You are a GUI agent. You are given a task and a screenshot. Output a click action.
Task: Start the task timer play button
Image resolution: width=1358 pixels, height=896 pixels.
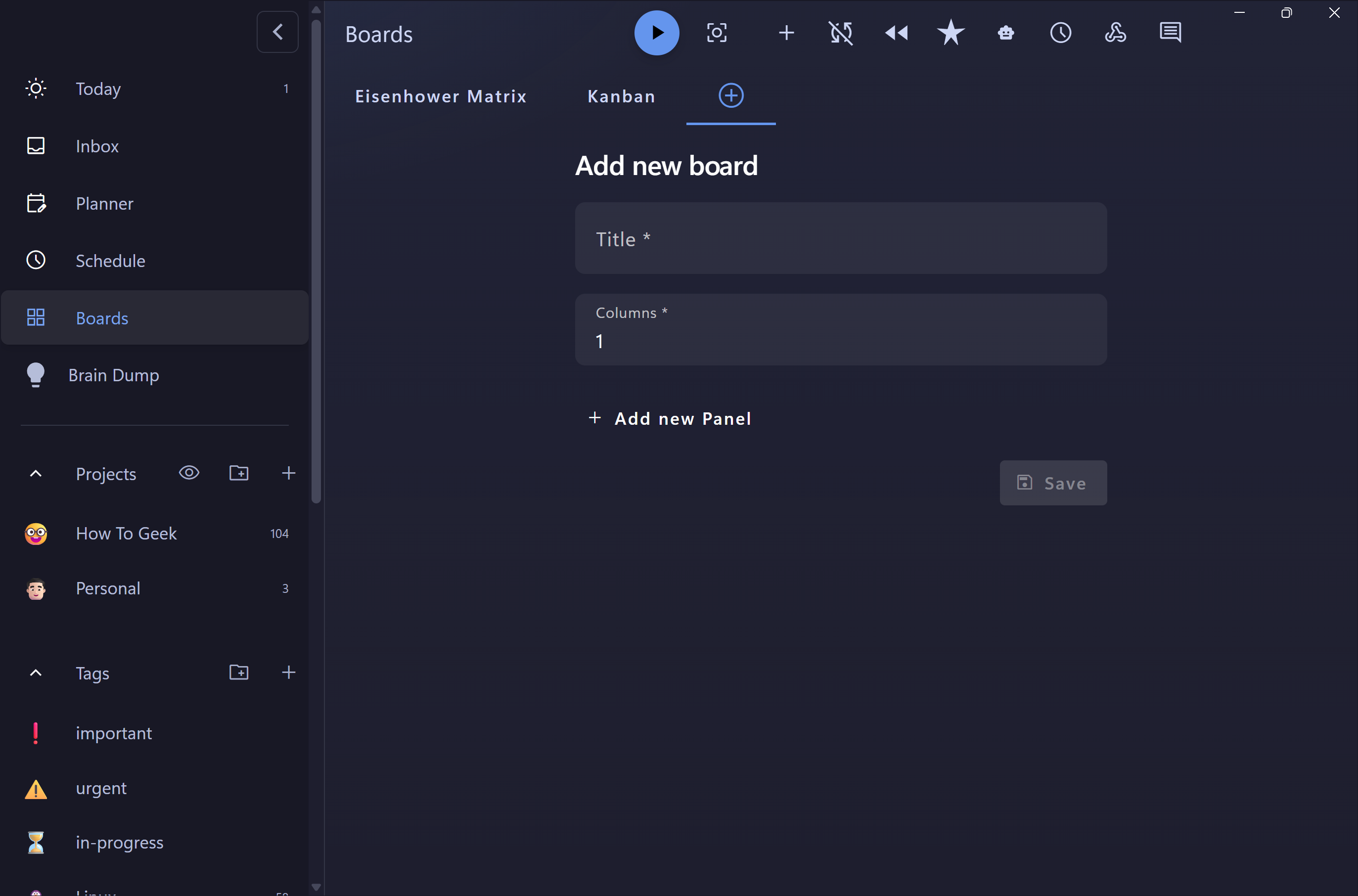point(657,33)
